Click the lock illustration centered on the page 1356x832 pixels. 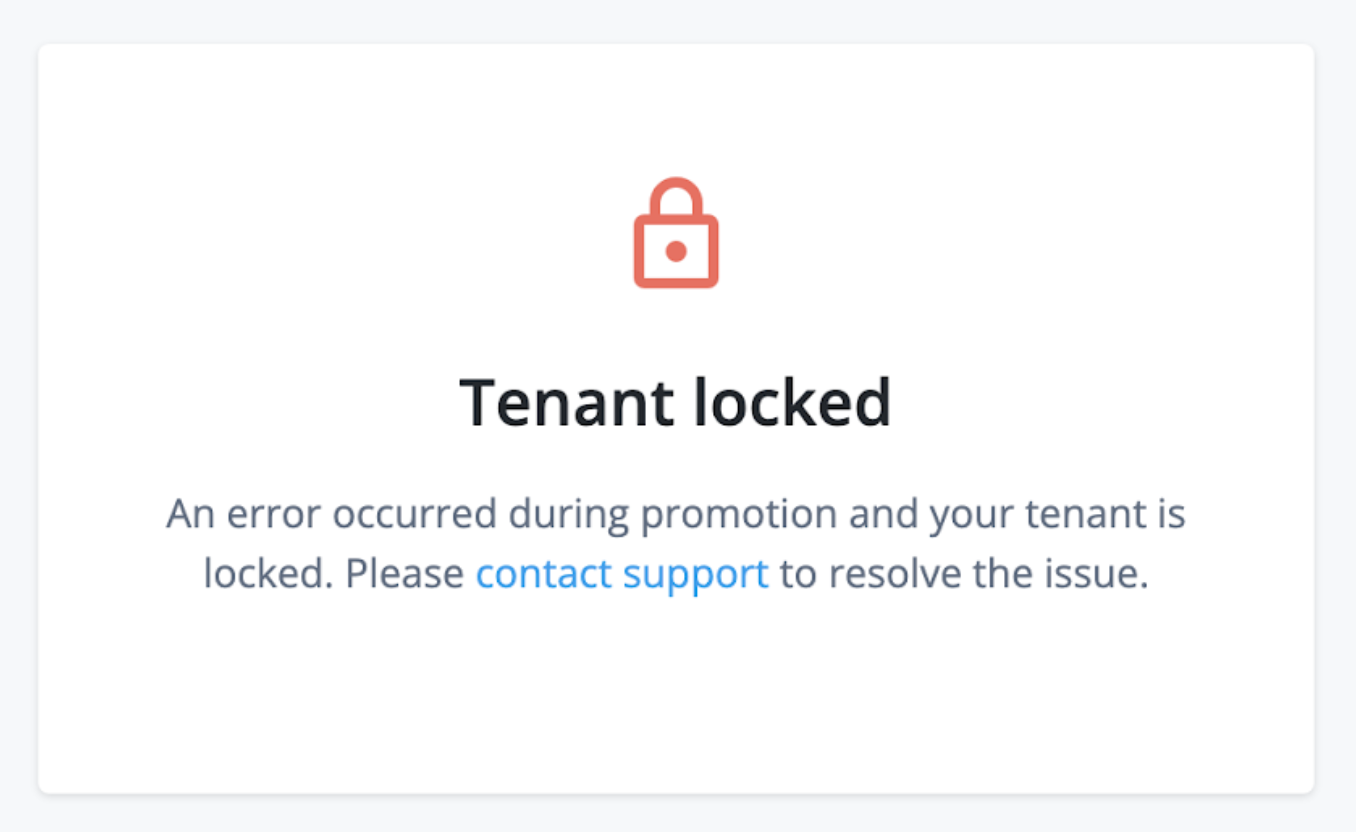coord(677,232)
